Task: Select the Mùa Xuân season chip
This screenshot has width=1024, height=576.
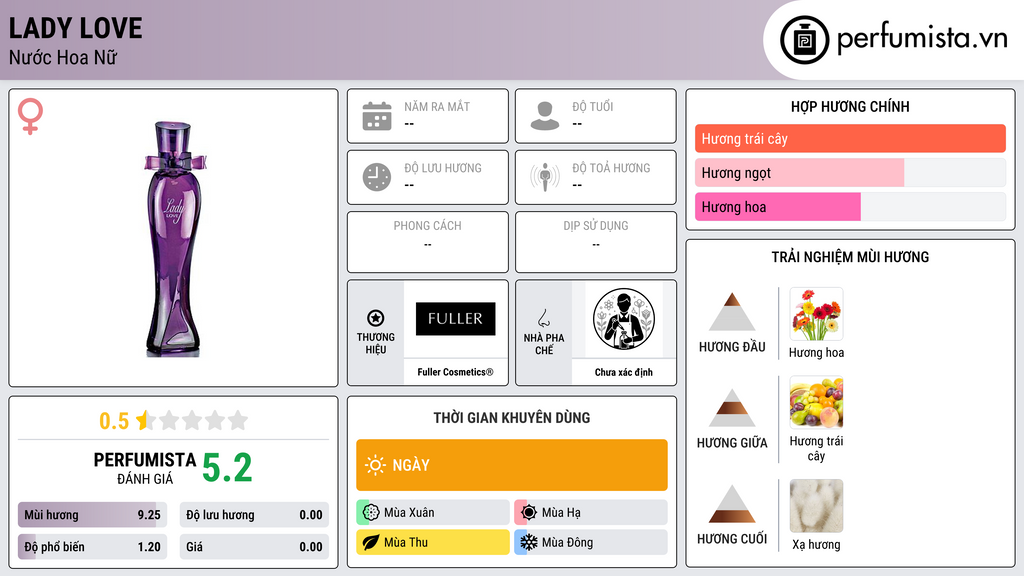Action: [x=433, y=513]
